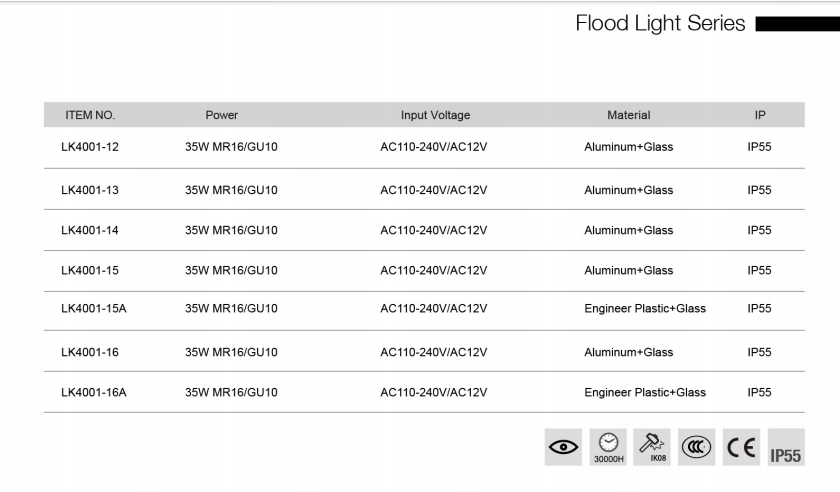The width and height of the screenshot is (840, 492).
Task: Click the CE certification mark icon
Action: pos(738,448)
